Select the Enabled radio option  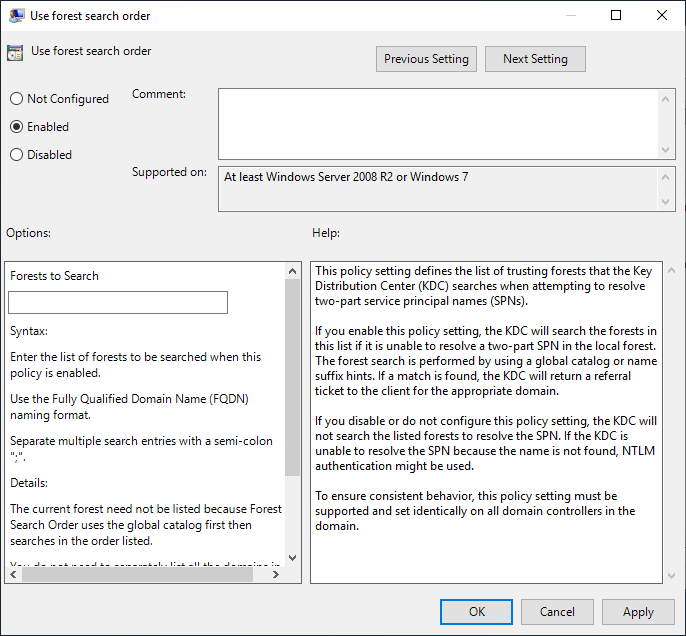pyautogui.click(x=16, y=127)
